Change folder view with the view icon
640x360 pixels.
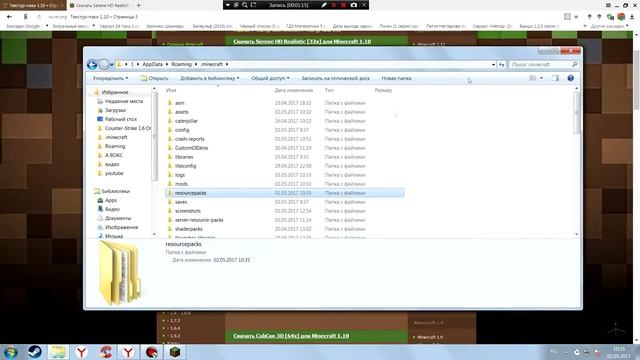coord(533,78)
